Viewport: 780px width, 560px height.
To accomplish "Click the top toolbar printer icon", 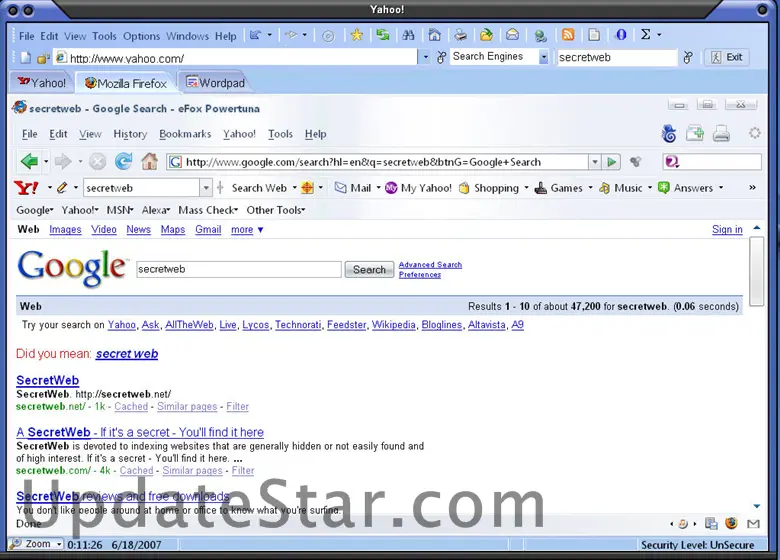I will coord(461,35).
